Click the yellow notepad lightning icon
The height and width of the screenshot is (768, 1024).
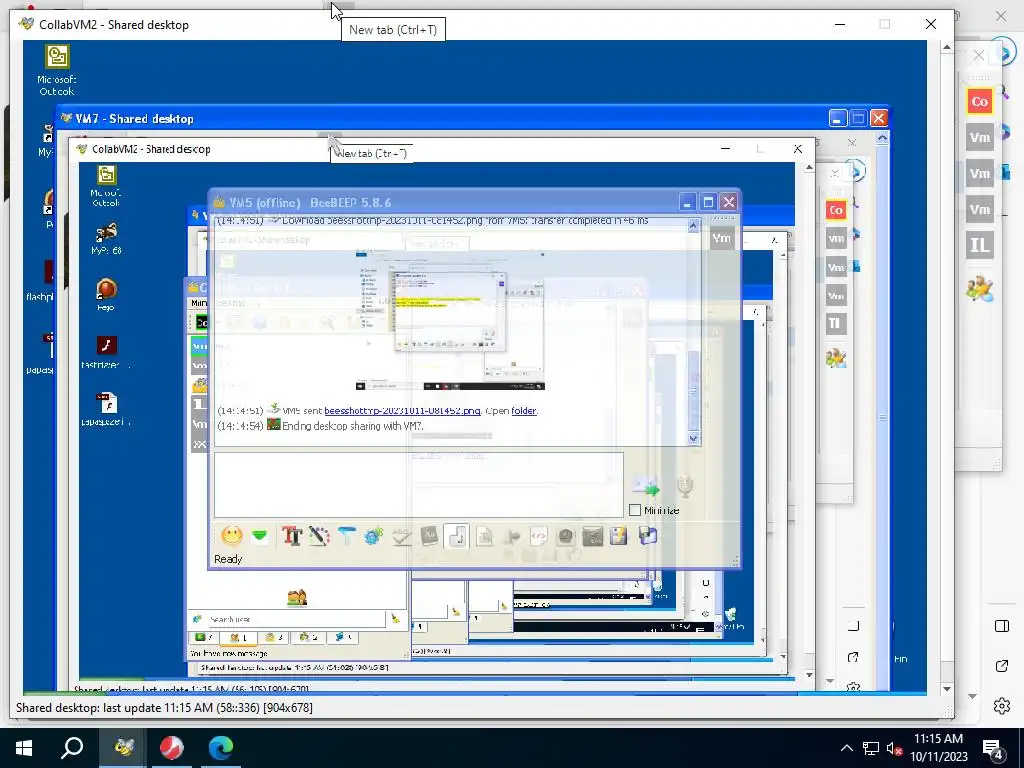(618, 536)
